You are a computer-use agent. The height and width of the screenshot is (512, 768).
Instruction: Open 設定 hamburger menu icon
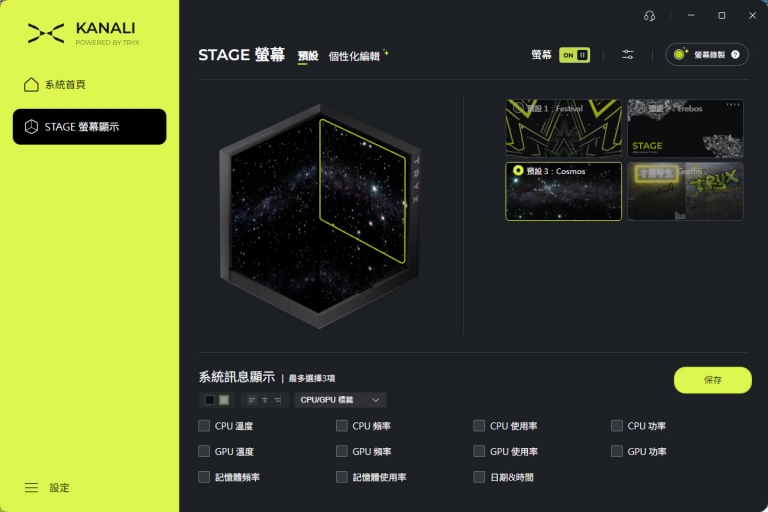click(31, 488)
